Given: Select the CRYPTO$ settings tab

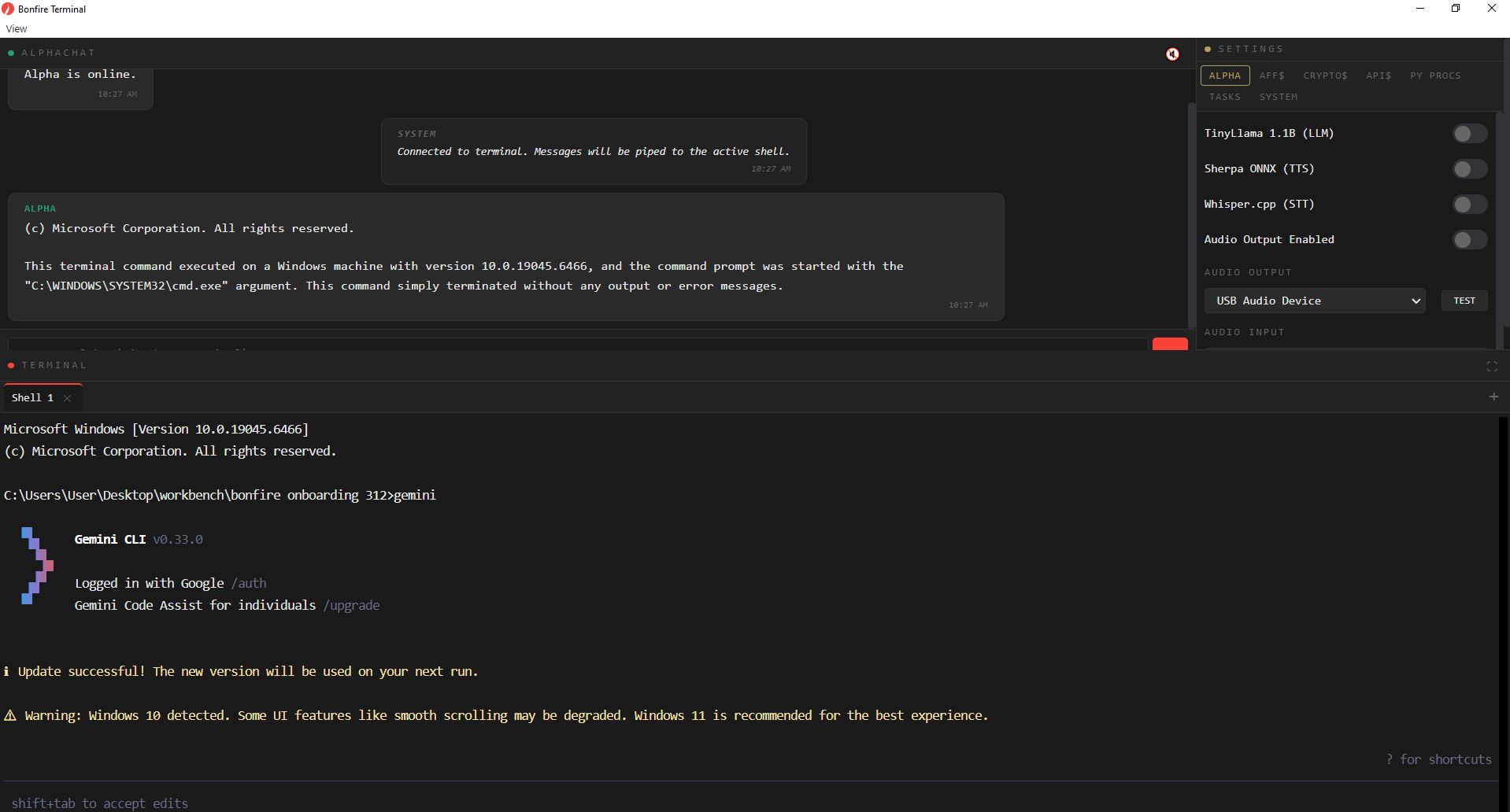Looking at the screenshot, I should point(1325,76).
